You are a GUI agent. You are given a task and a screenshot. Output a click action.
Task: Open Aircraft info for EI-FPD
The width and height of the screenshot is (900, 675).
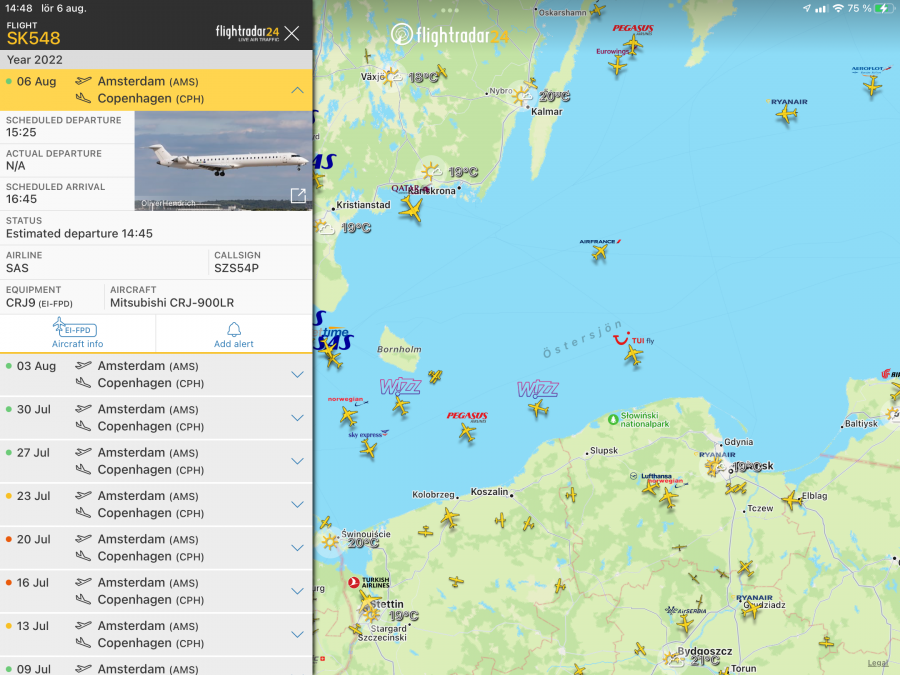[x=77, y=334]
